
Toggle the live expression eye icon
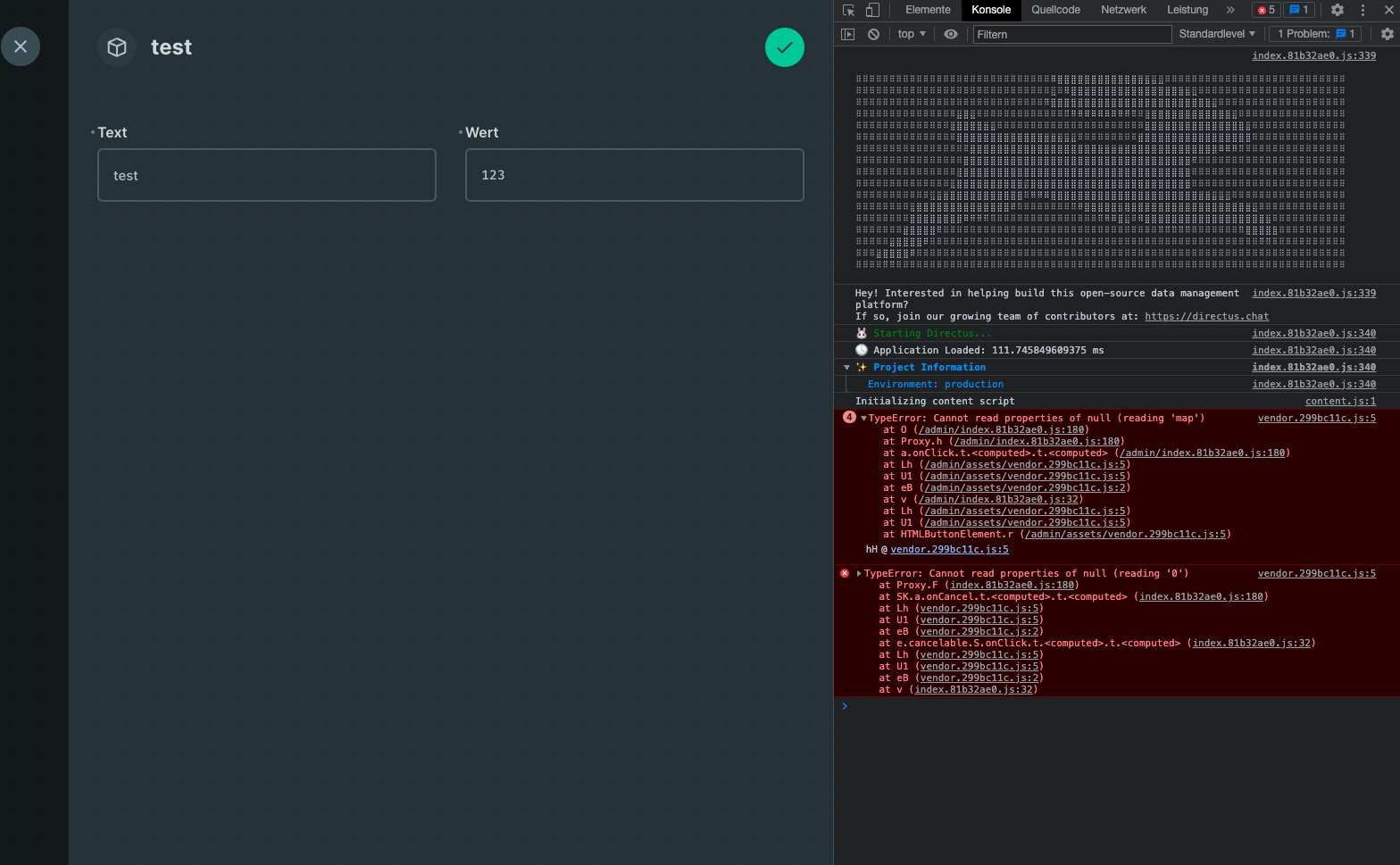tap(951, 34)
